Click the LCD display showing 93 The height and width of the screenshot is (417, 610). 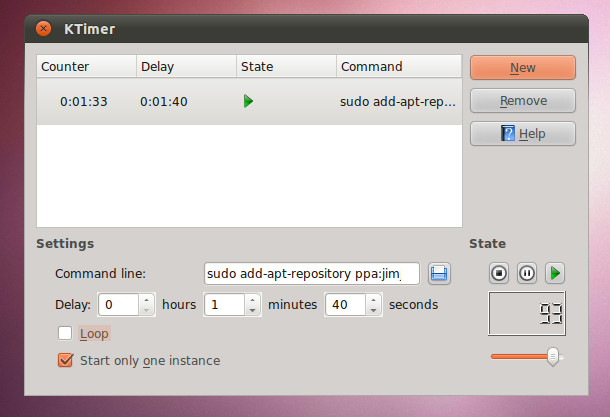pyautogui.click(x=527, y=313)
